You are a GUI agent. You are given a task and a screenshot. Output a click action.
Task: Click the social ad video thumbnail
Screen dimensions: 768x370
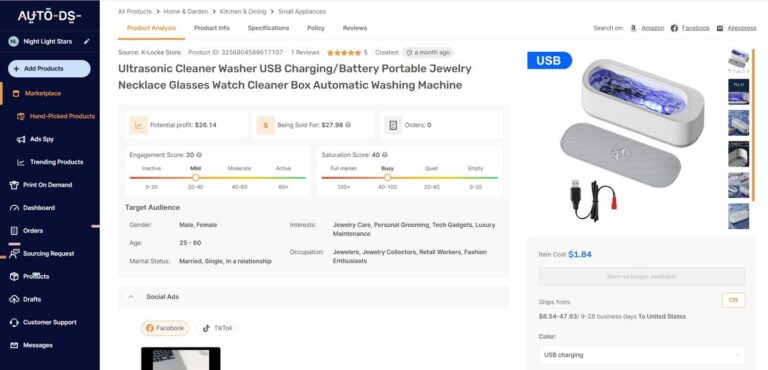click(181, 359)
